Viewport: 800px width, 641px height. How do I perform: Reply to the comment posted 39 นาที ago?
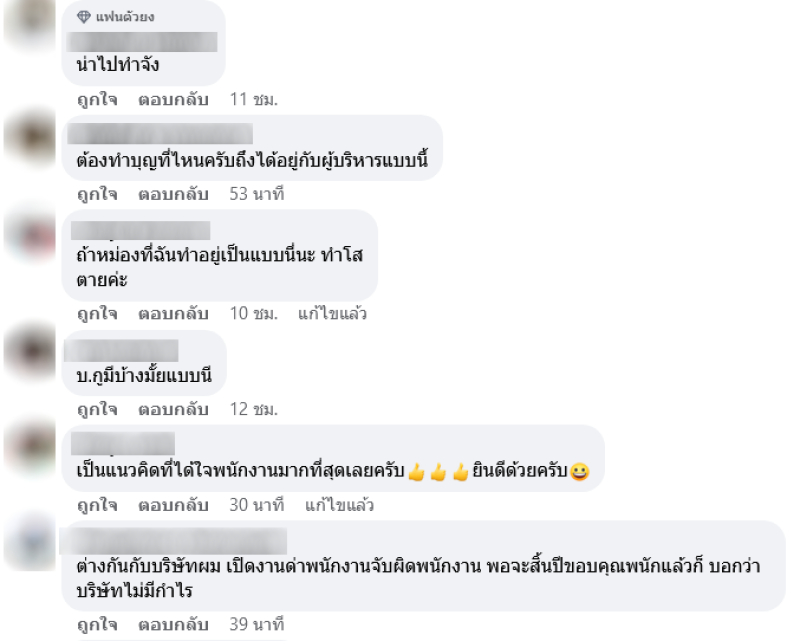pyautogui.click(x=173, y=624)
